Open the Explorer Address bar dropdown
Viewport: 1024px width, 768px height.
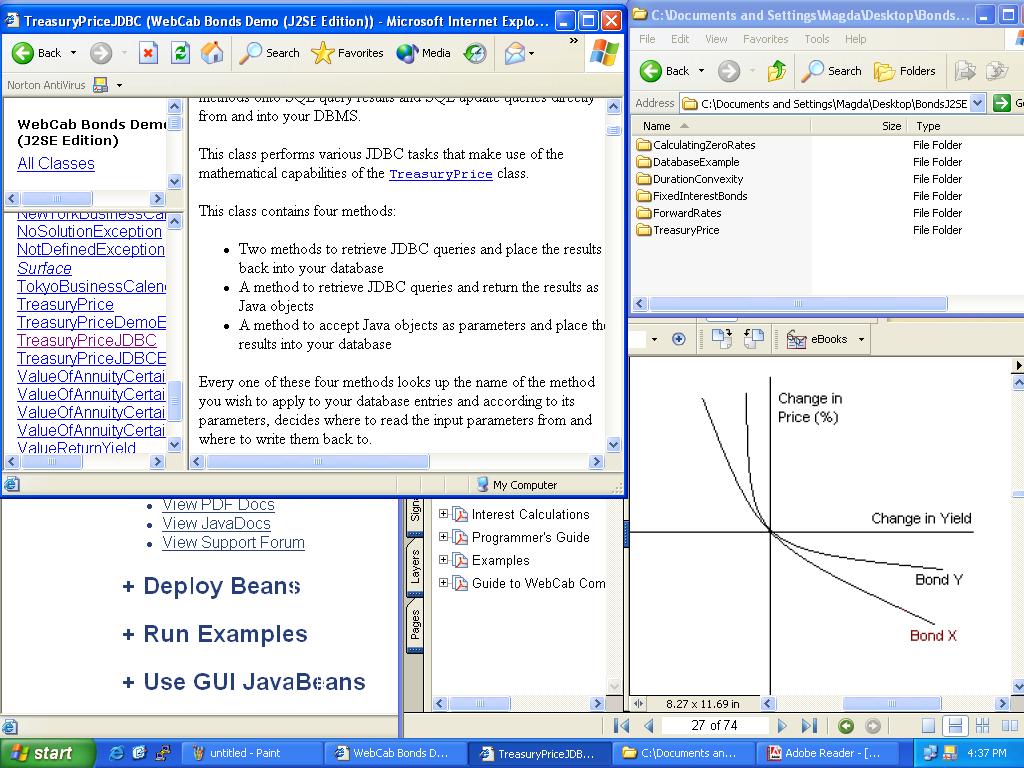[978, 103]
